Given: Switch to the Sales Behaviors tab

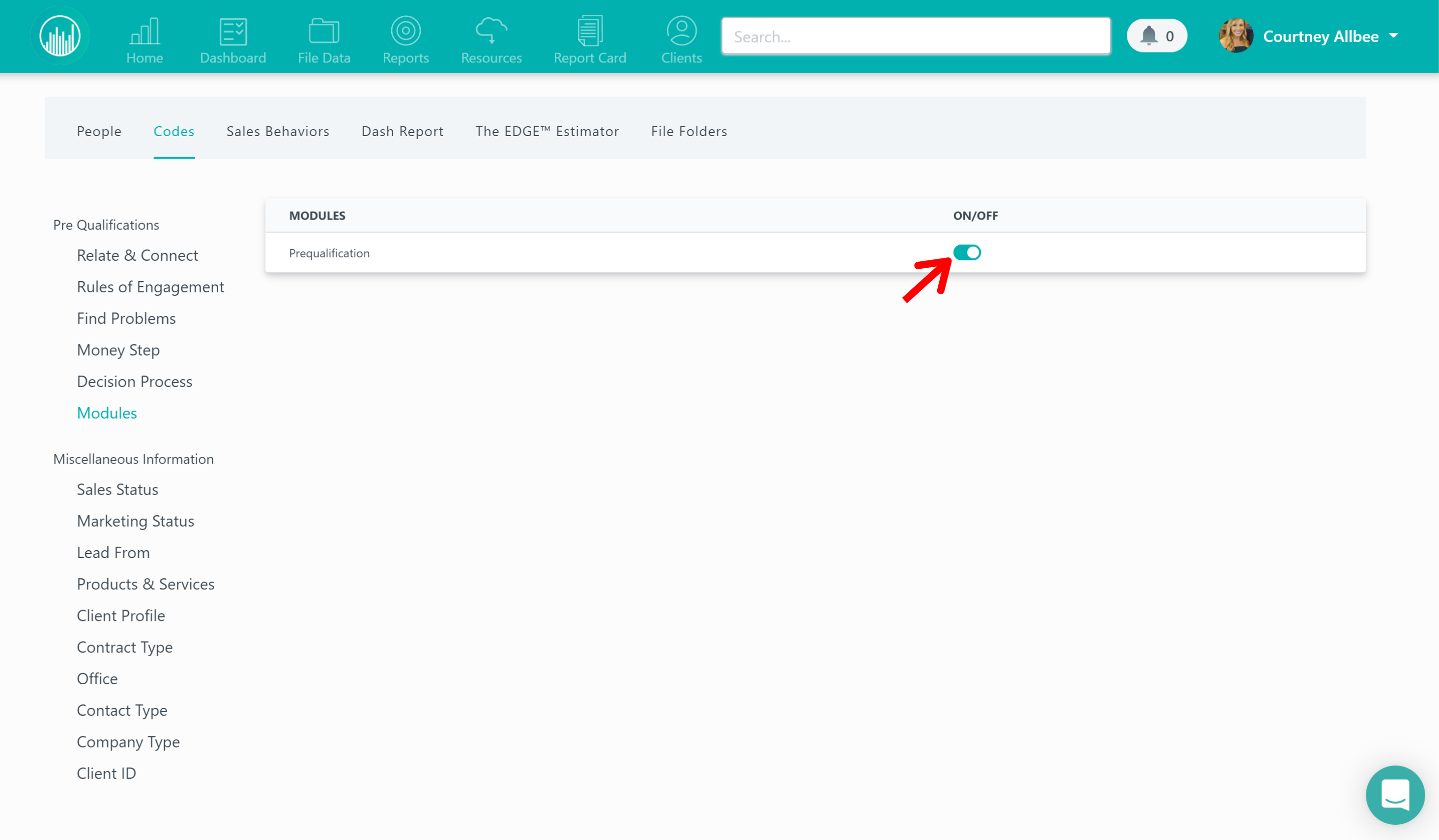Looking at the screenshot, I should click(278, 131).
